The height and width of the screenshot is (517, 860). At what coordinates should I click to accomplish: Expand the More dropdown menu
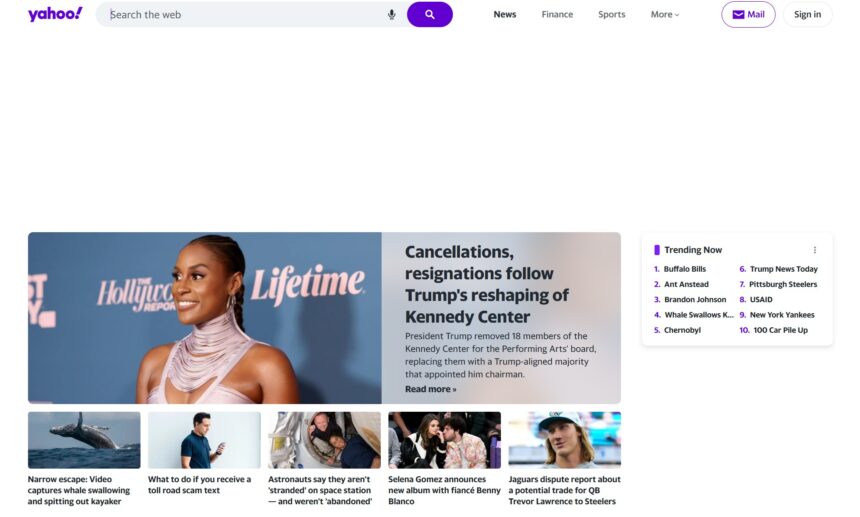(x=665, y=14)
